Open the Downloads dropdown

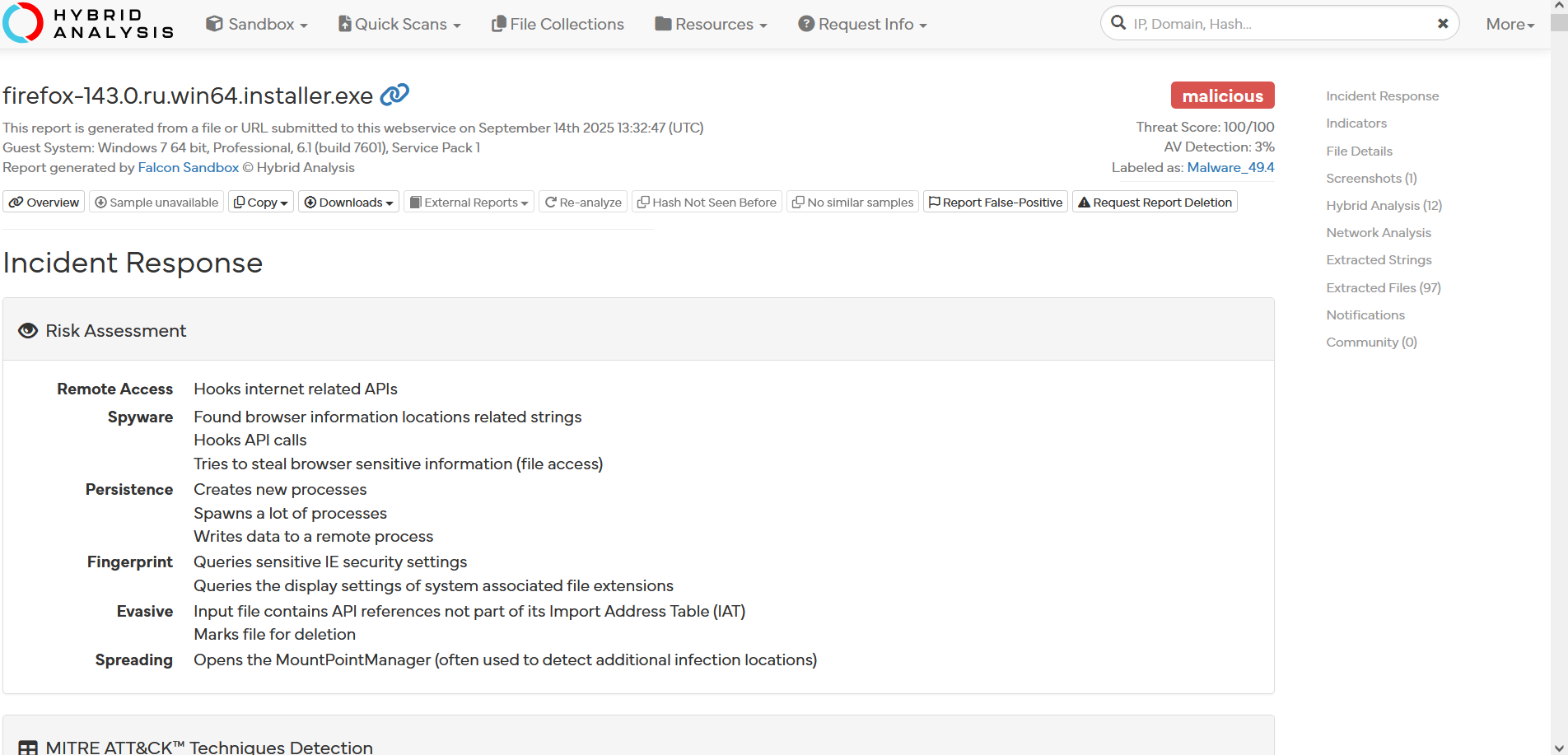348,202
